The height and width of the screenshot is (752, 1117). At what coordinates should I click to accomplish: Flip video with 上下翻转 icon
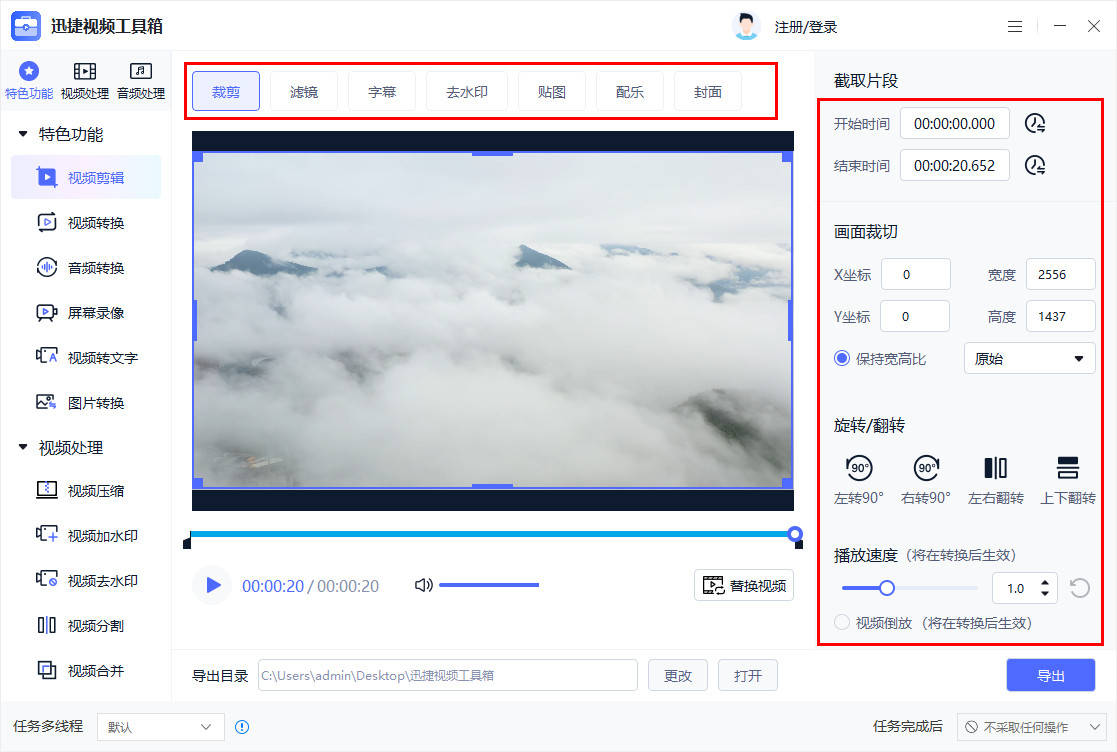pyautogui.click(x=1067, y=468)
